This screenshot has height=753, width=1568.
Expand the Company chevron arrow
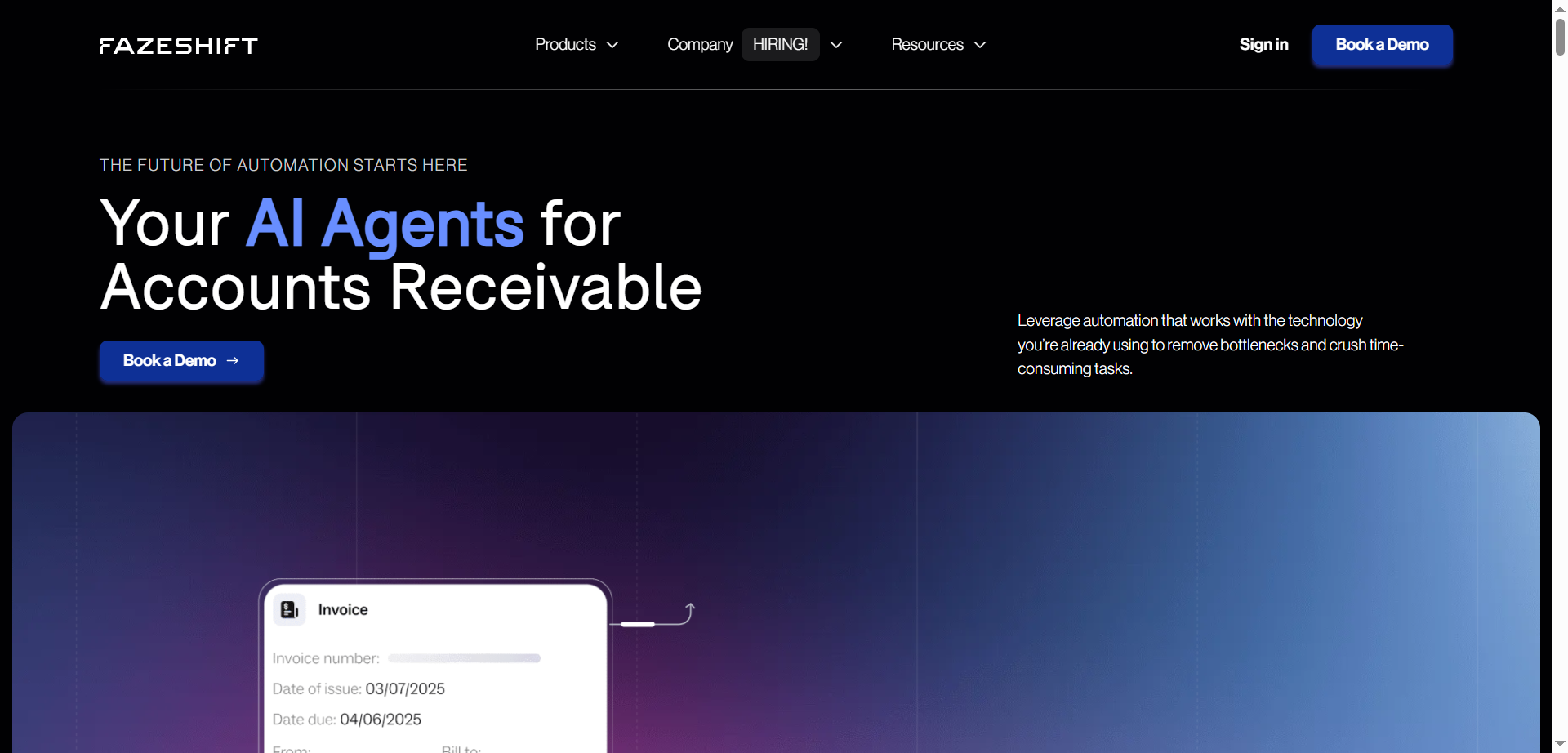click(x=836, y=45)
